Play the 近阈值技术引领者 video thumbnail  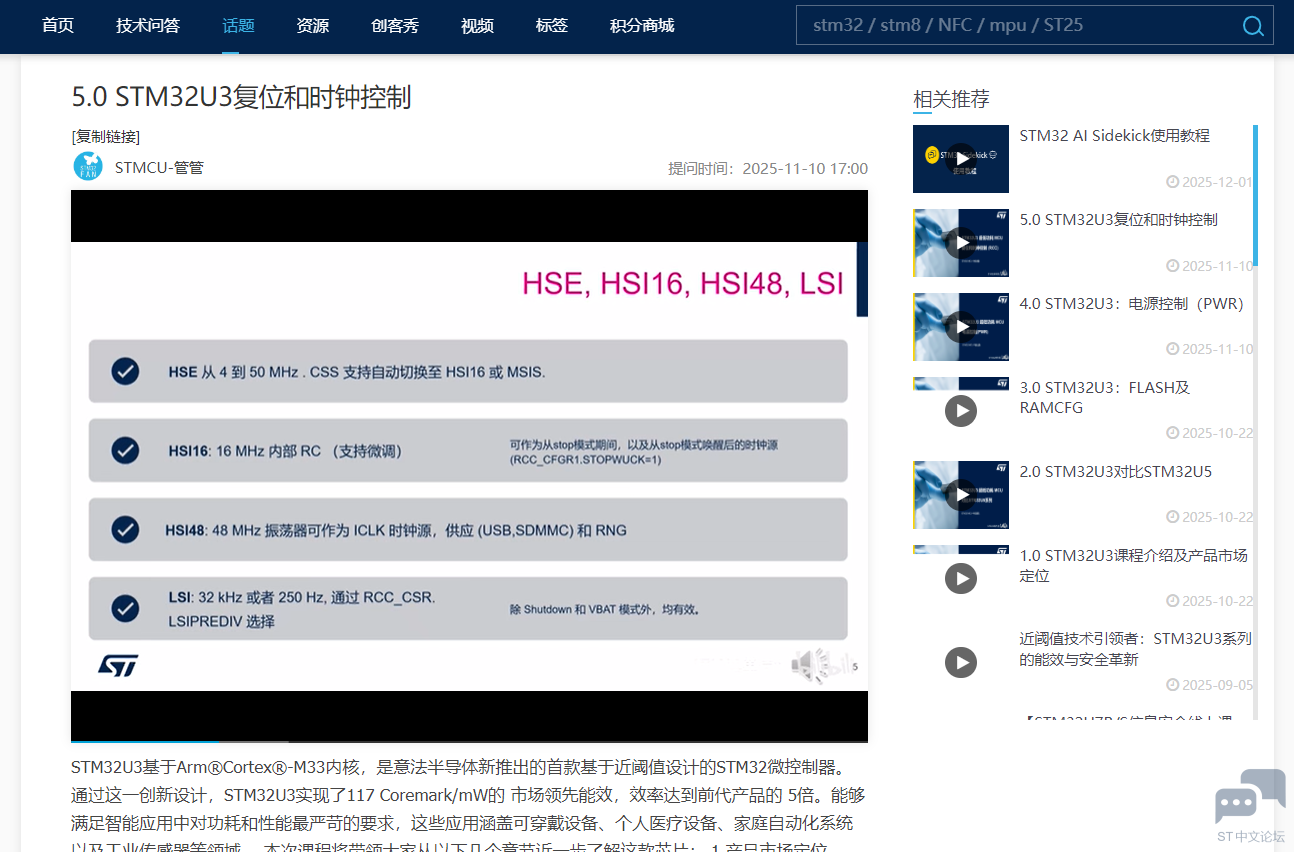point(960,662)
